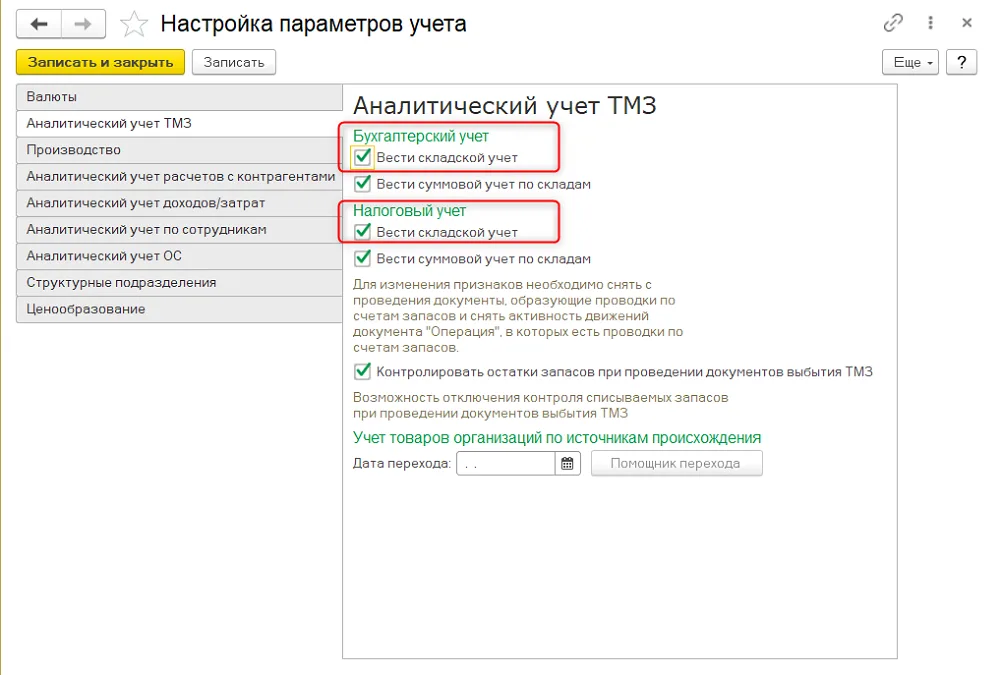Click the Аналитический учет ТМЗ page title
The width and height of the screenshot is (1000, 675).
pyautogui.click(x=504, y=105)
